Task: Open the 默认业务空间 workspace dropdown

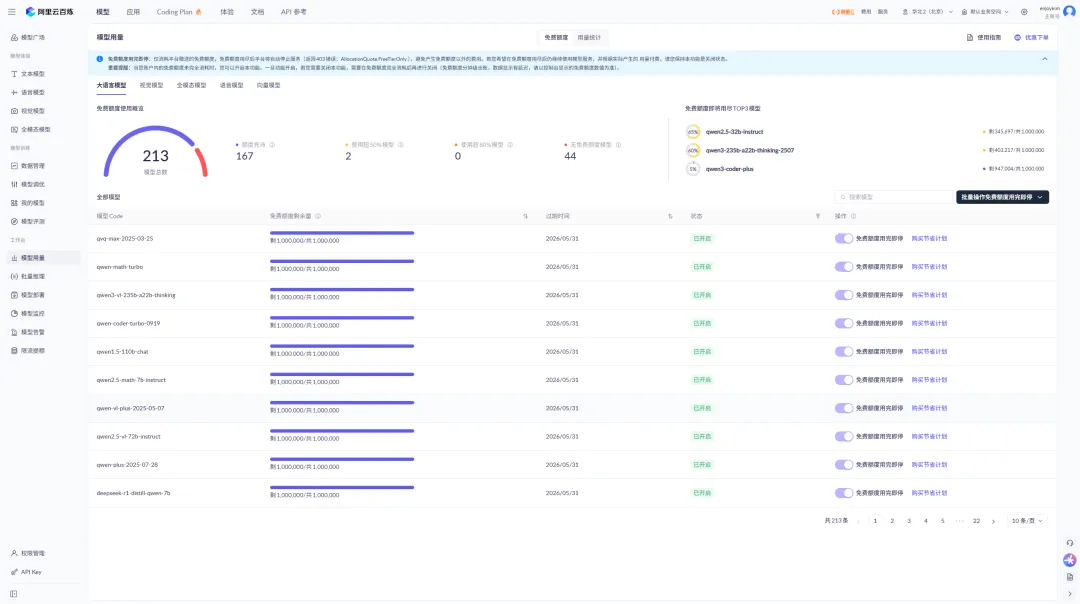Action: [x=985, y=12]
